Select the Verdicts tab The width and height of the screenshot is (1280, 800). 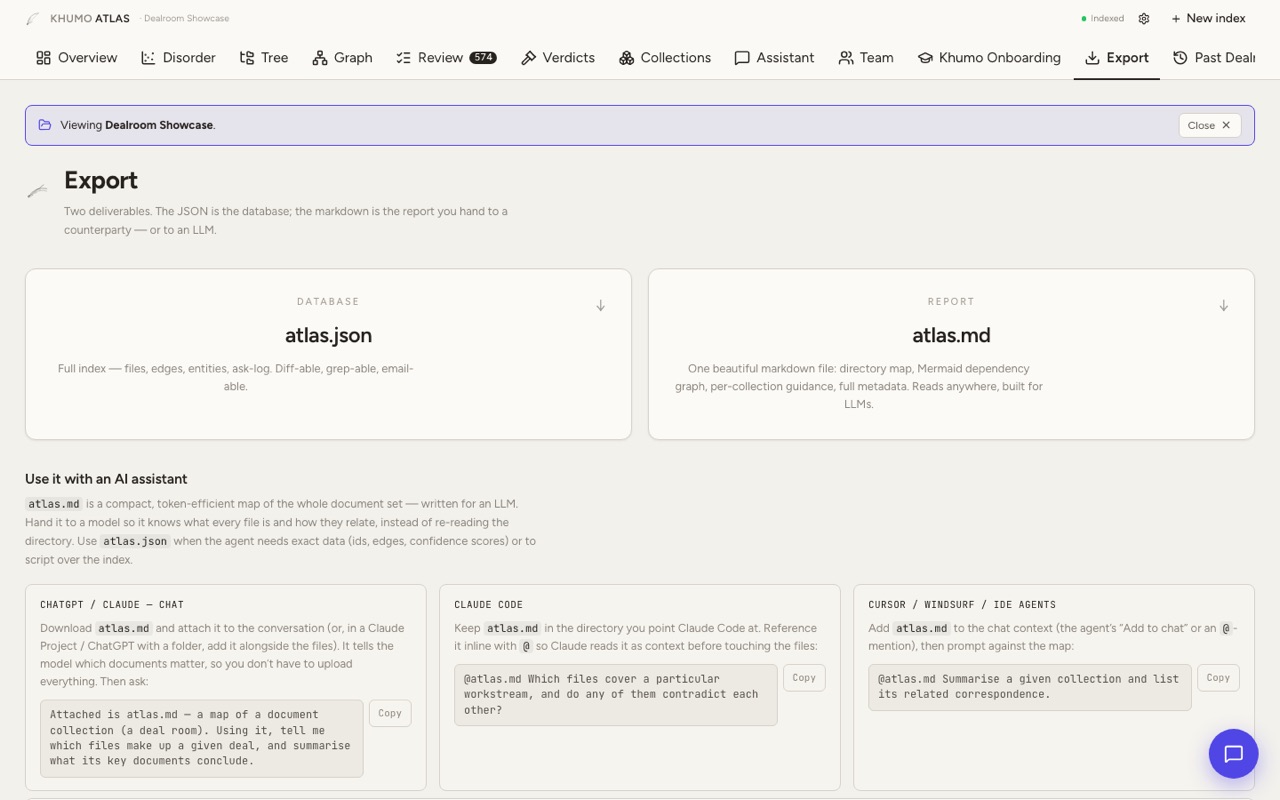pos(558,58)
